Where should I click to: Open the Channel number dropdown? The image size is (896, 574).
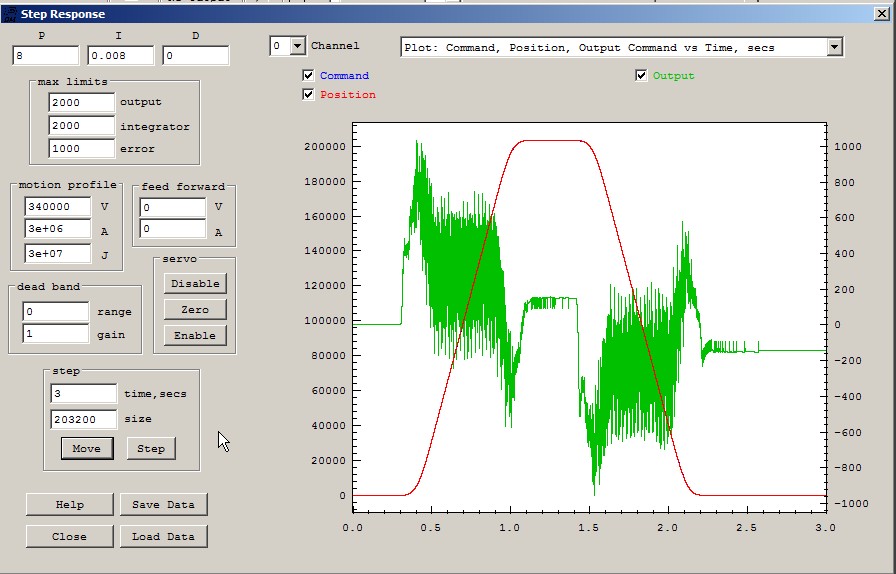tap(297, 46)
